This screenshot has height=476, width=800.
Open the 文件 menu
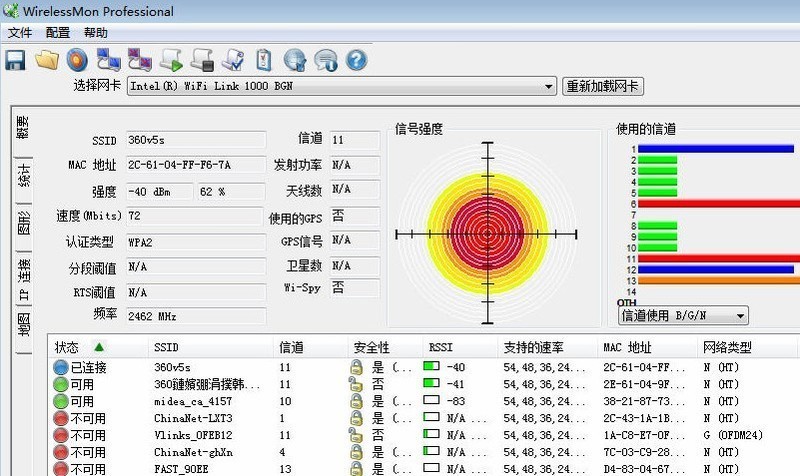(19, 33)
